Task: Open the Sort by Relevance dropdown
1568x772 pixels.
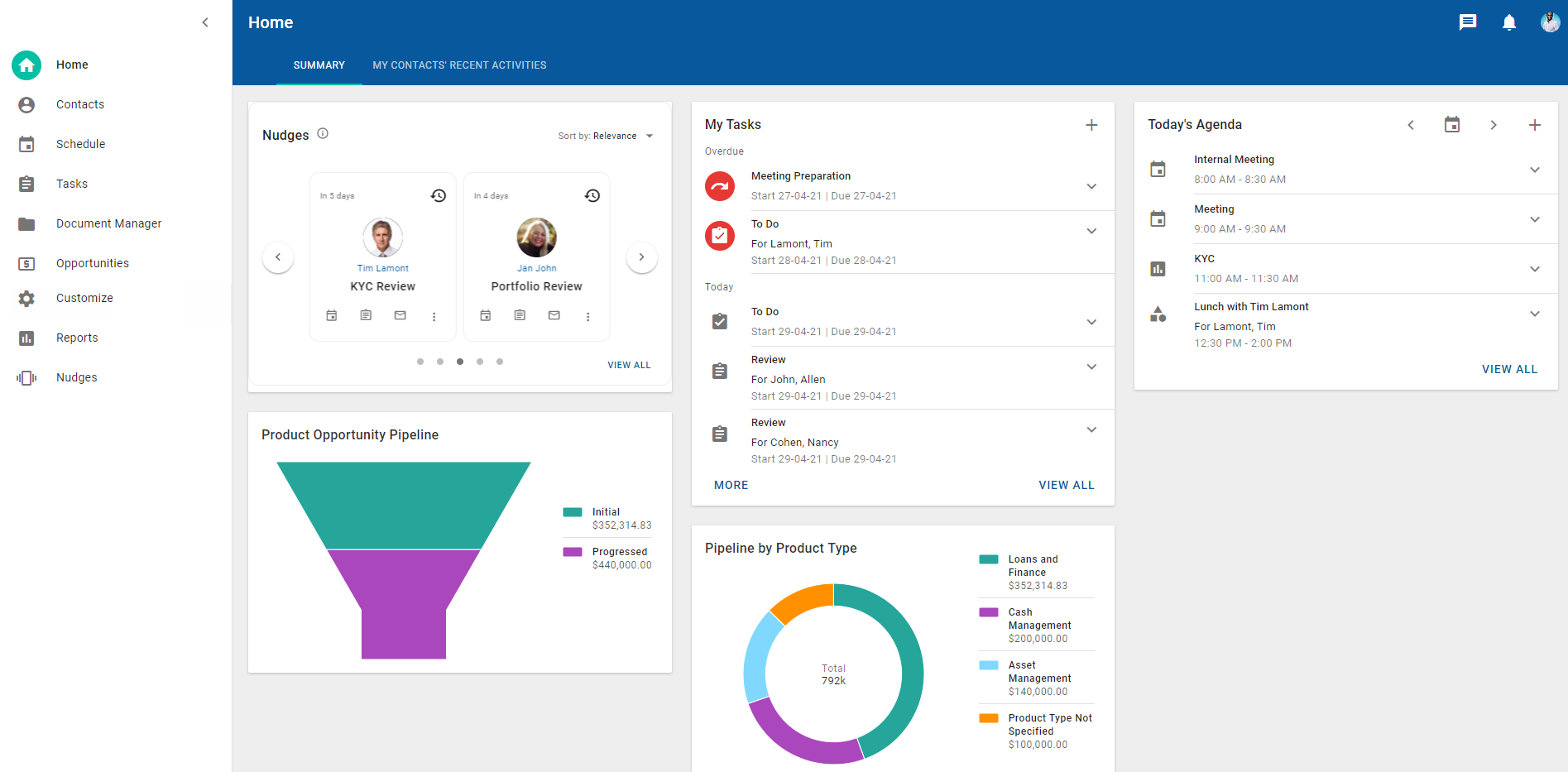Action: click(x=606, y=136)
